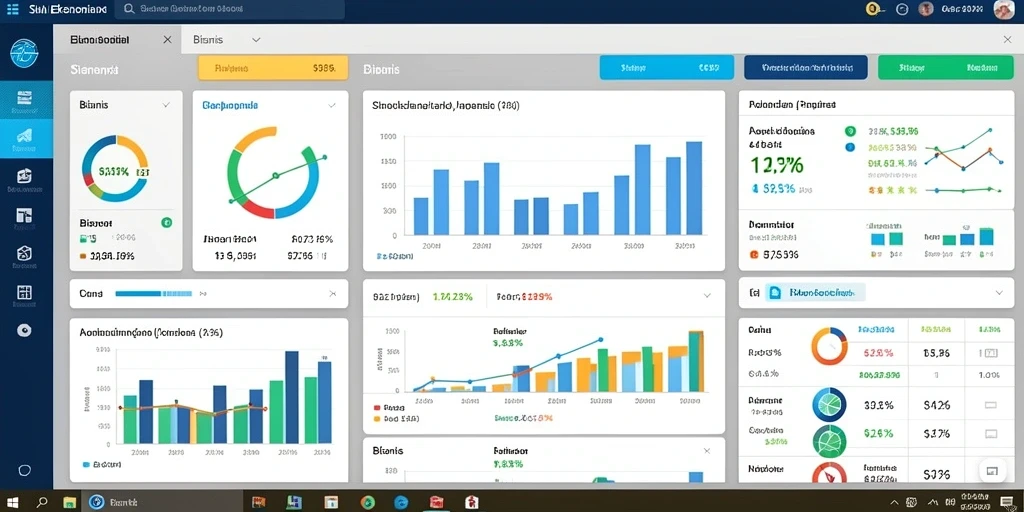Viewport: 1024px width, 512px height.
Task: Expand the chevron on the gauge chart card
Action: click(331, 104)
